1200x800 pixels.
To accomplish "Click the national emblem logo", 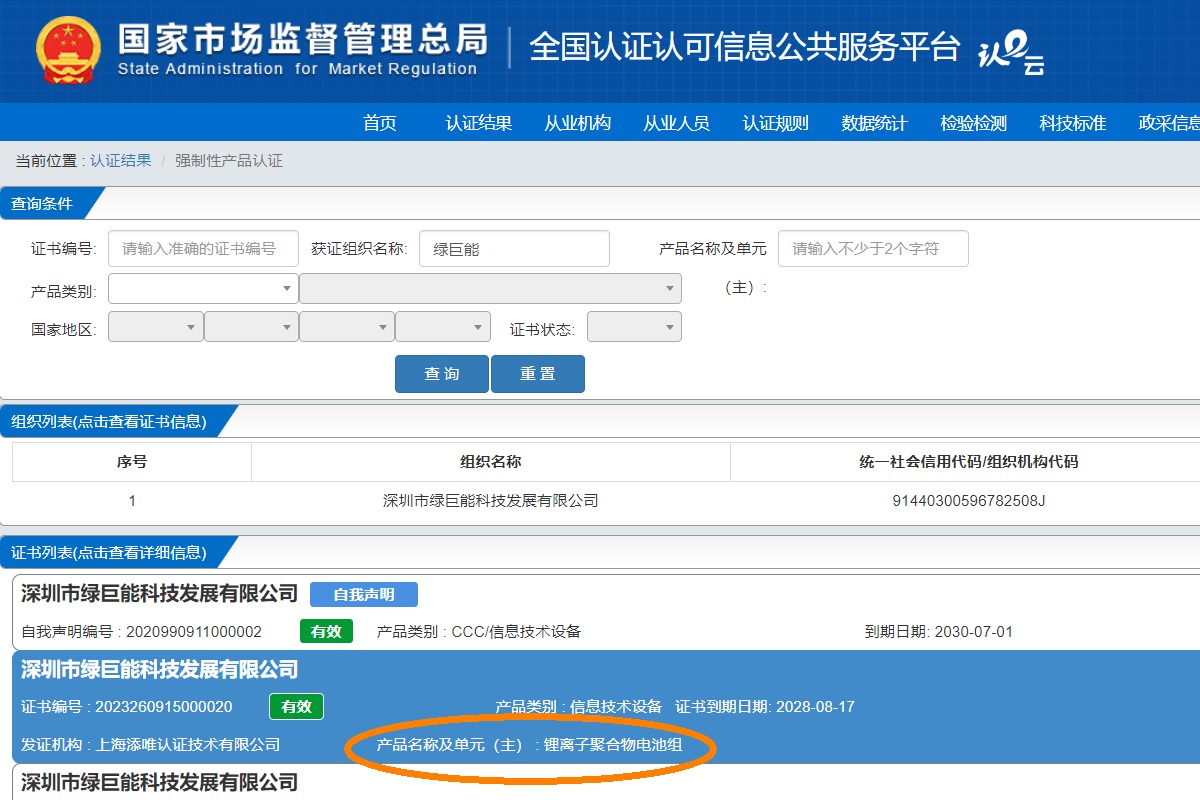I will point(68,50).
